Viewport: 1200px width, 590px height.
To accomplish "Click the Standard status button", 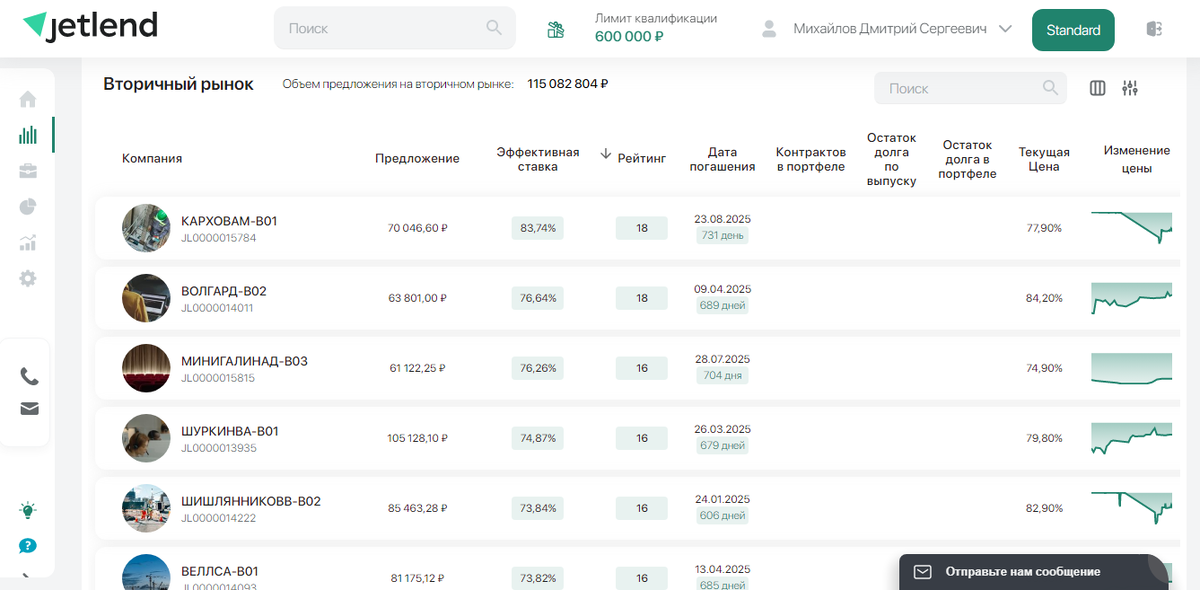I will (x=1073, y=30).
